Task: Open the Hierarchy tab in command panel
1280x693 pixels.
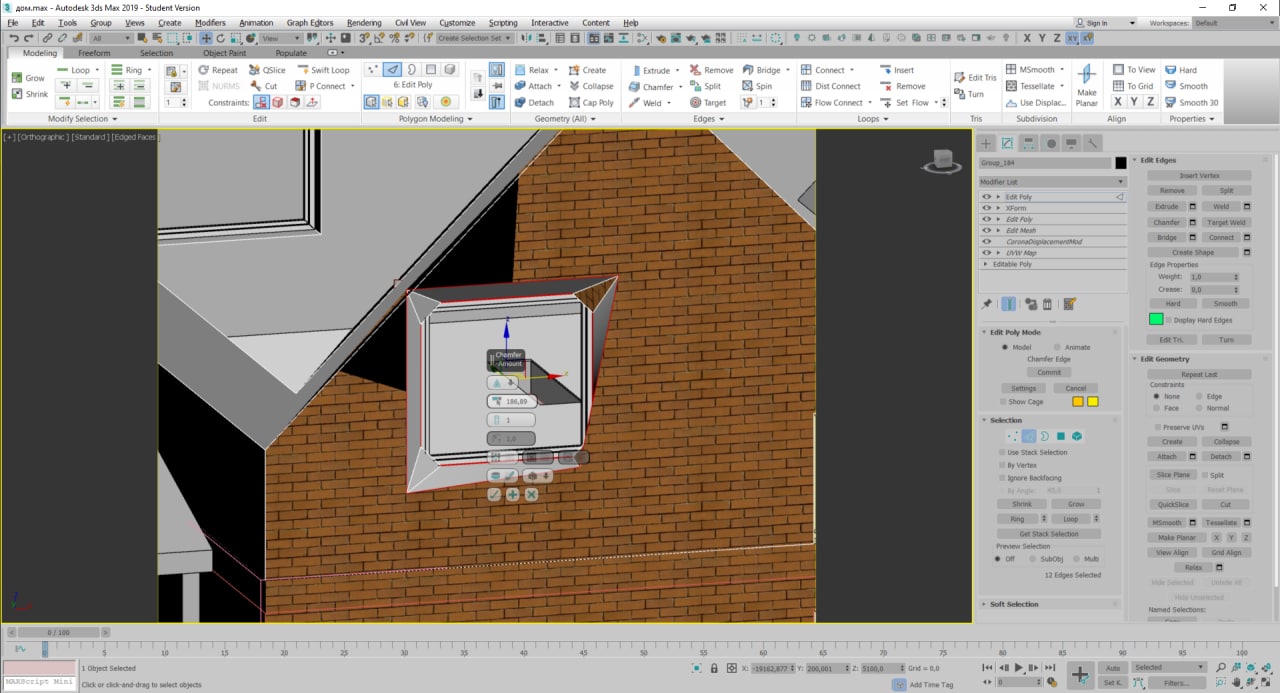Action: tap(1029, 143)
